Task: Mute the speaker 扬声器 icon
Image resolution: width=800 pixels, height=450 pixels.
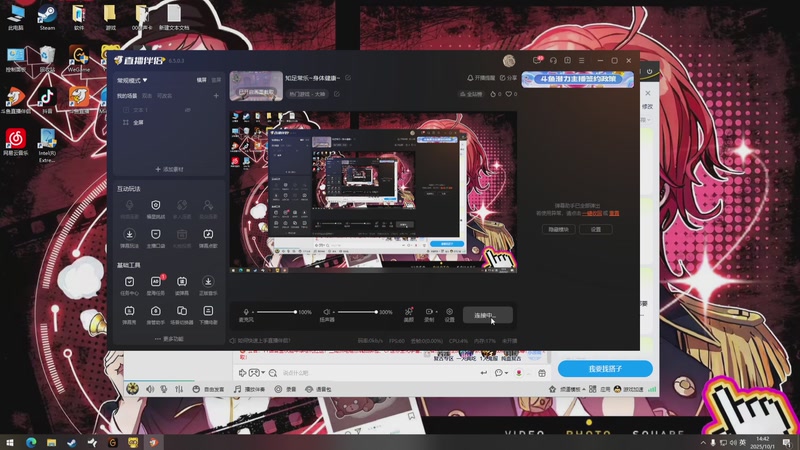Action: pos(327,312)
